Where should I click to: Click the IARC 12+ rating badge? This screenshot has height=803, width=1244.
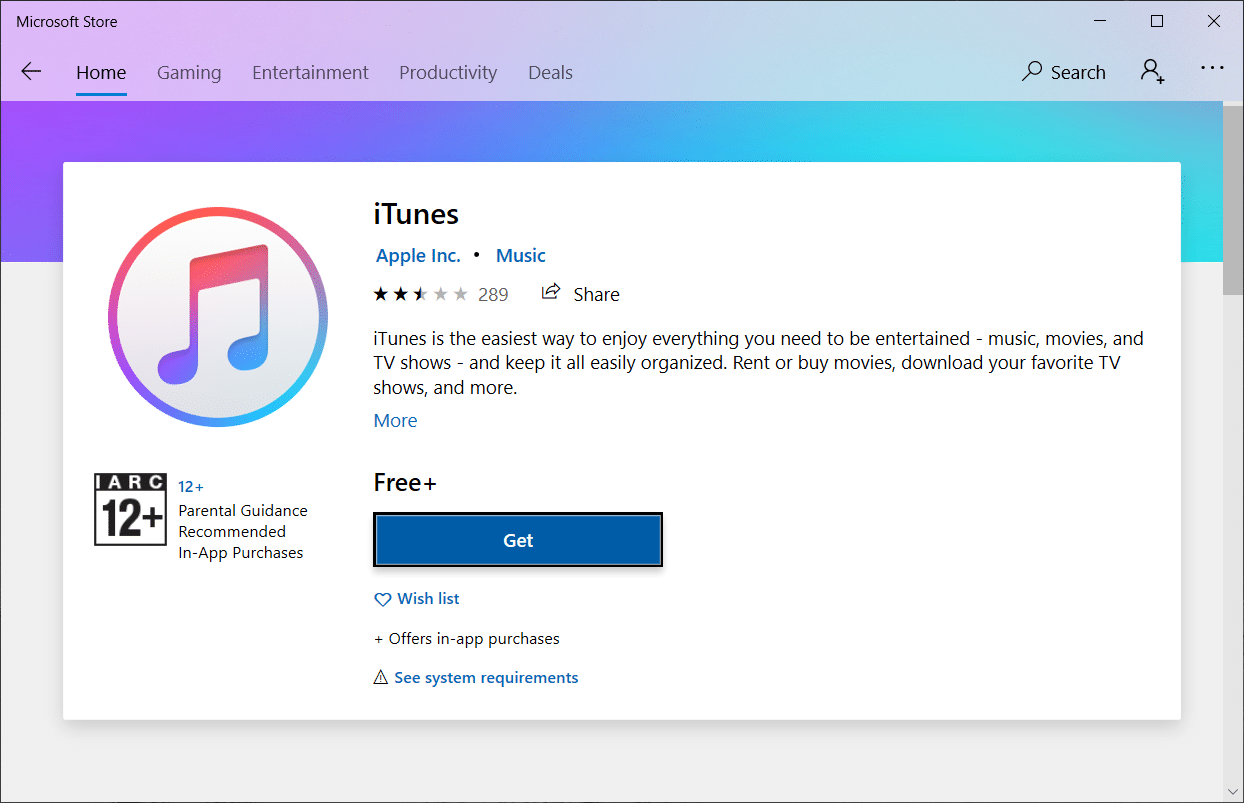click(130, 510)
